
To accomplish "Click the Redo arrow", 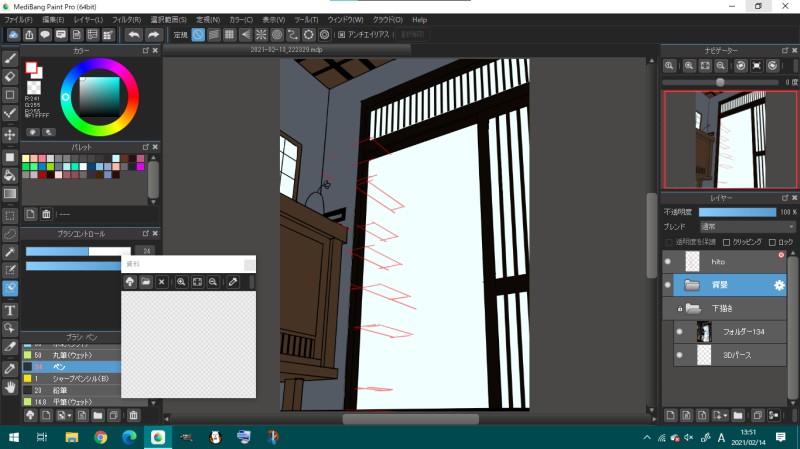I will click(x=153, y=35).
